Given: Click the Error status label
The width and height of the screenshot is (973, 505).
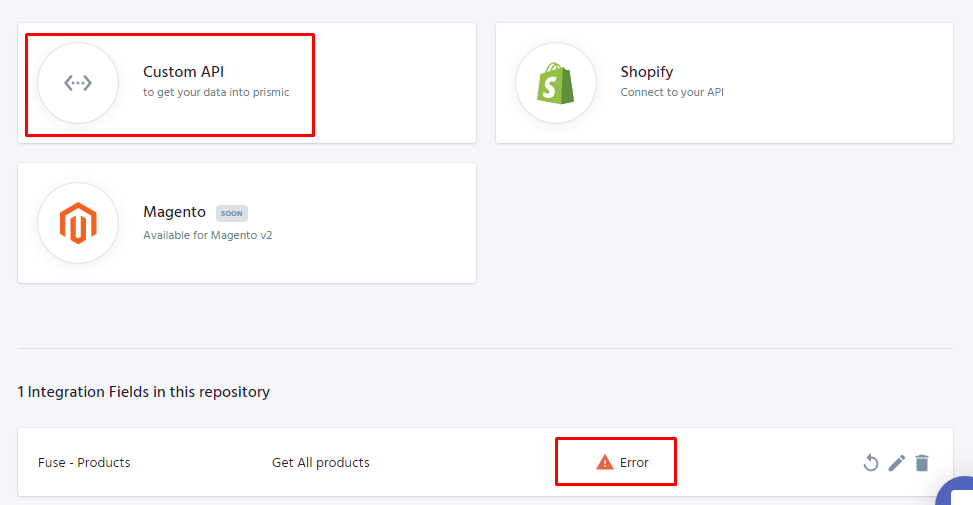Looking at the screenshot, I should (x=634, y=462).
